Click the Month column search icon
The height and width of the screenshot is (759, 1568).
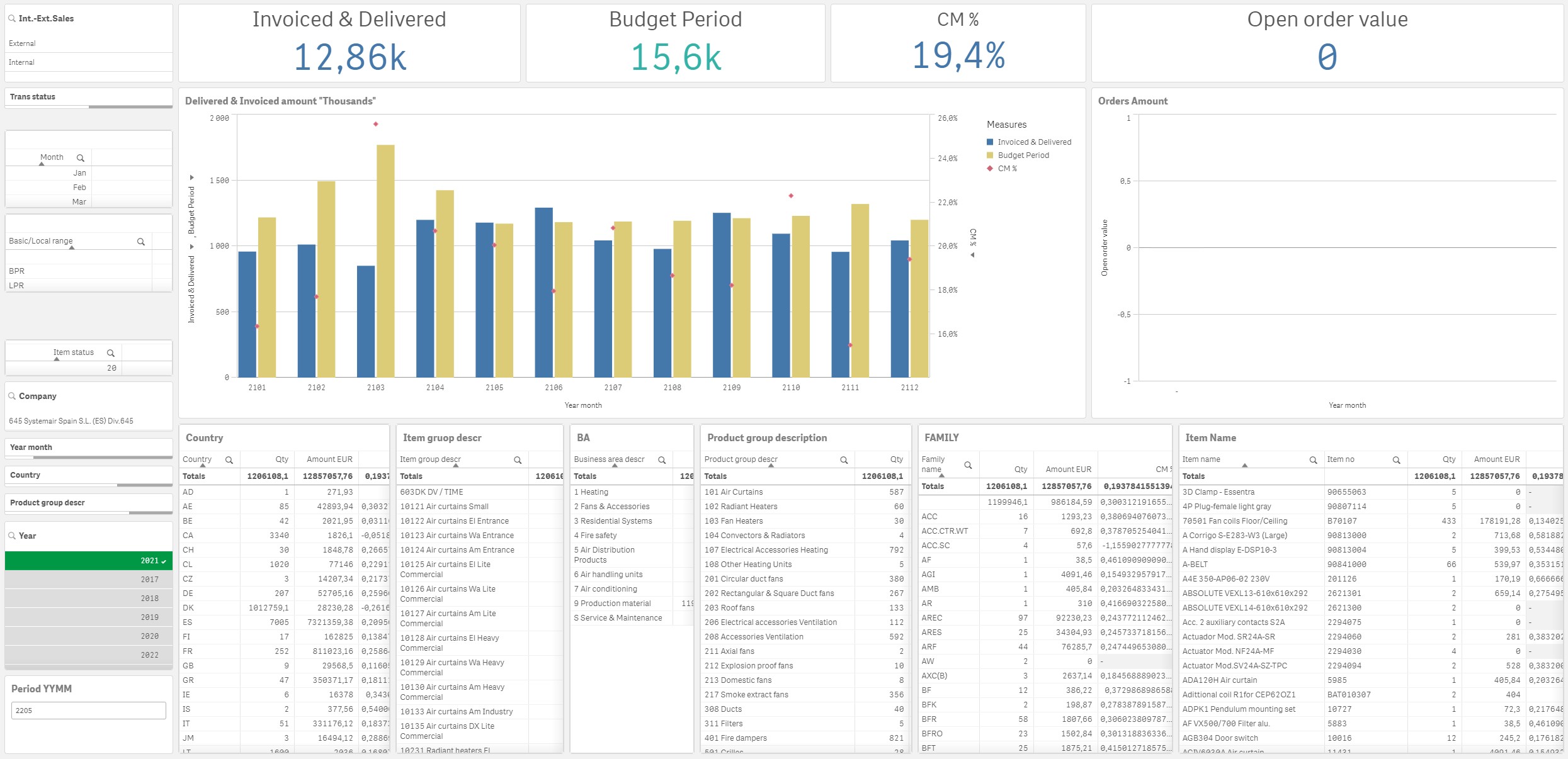point(81,158)
